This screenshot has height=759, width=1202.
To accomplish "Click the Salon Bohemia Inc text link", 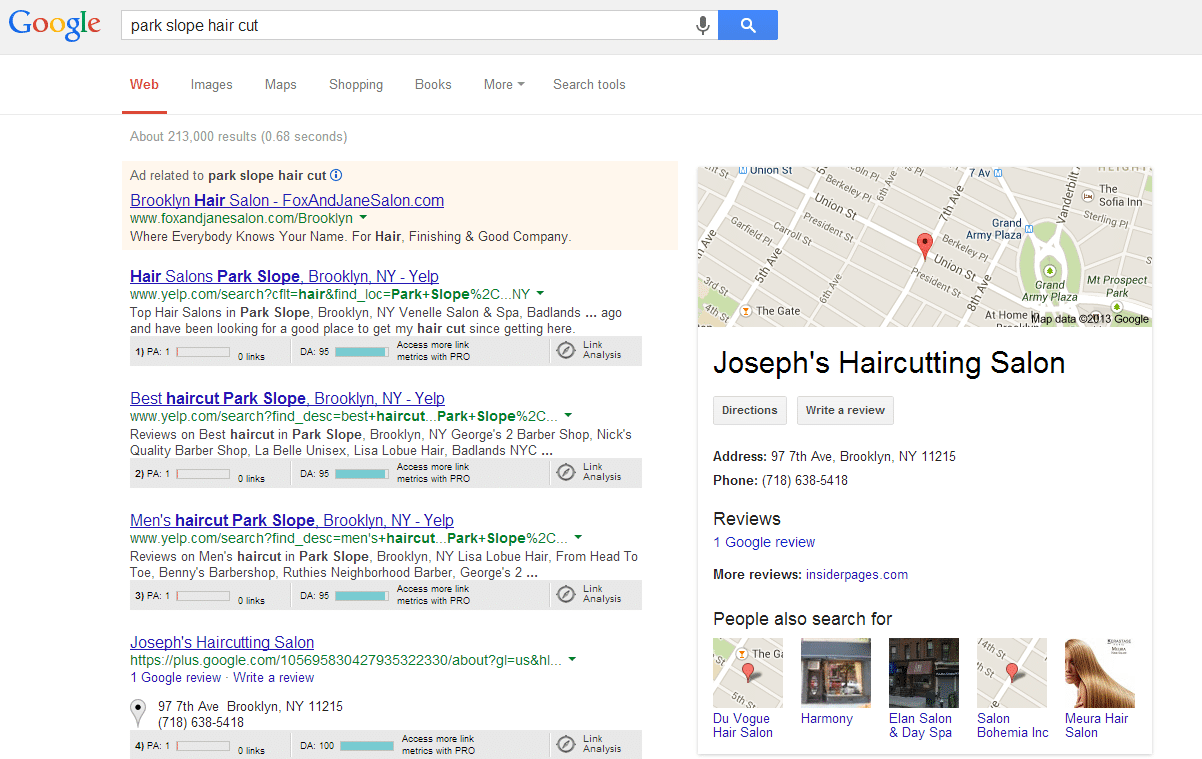I will coord(1013,725).
